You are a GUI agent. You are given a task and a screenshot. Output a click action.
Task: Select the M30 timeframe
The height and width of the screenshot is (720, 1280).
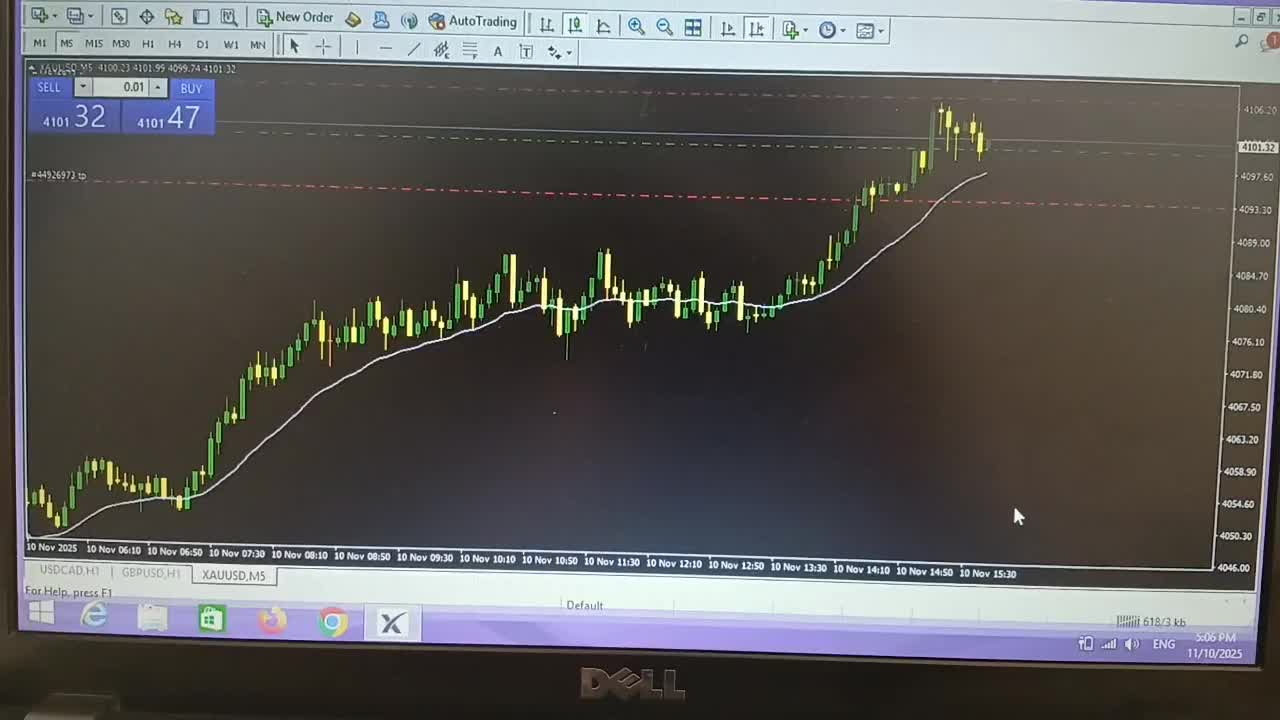tap(121, 44)
